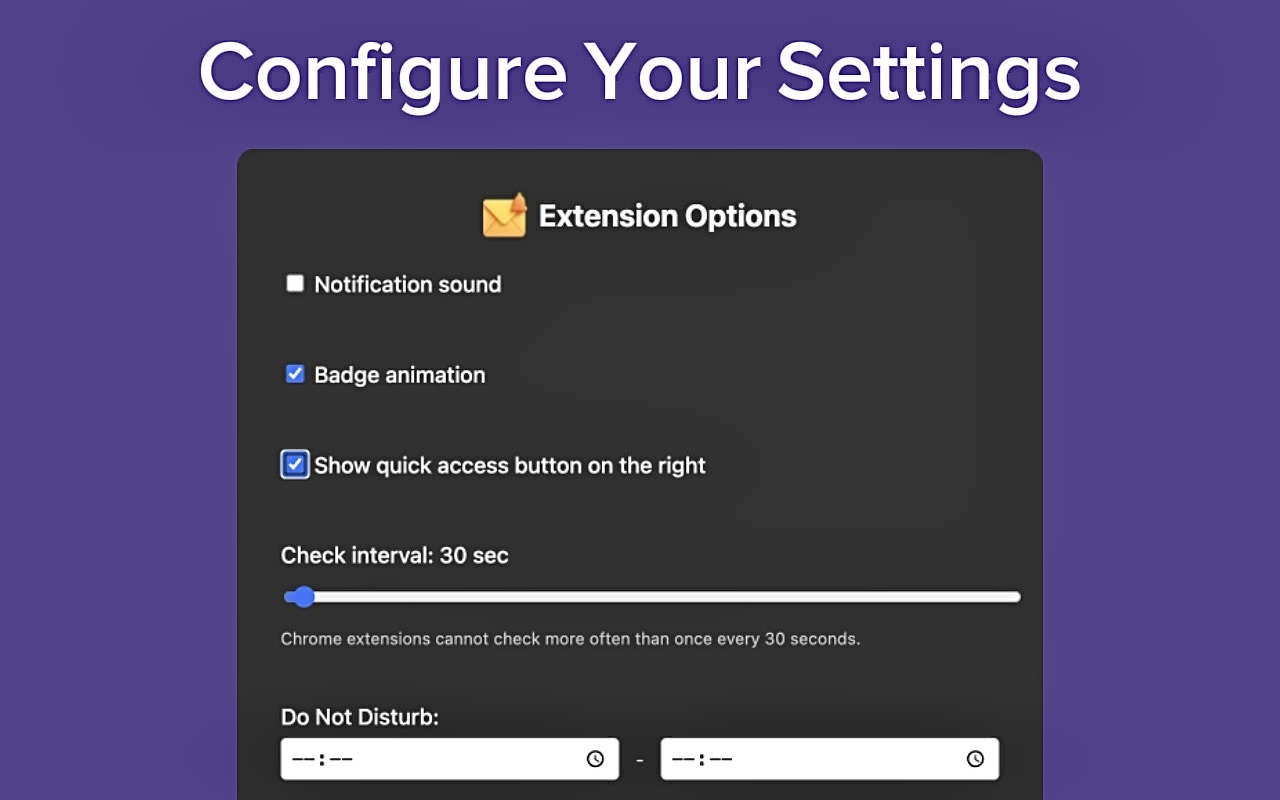Select minutes segment of Do Not Disturb end time
1280x800 pixels.
pos(721,760)
